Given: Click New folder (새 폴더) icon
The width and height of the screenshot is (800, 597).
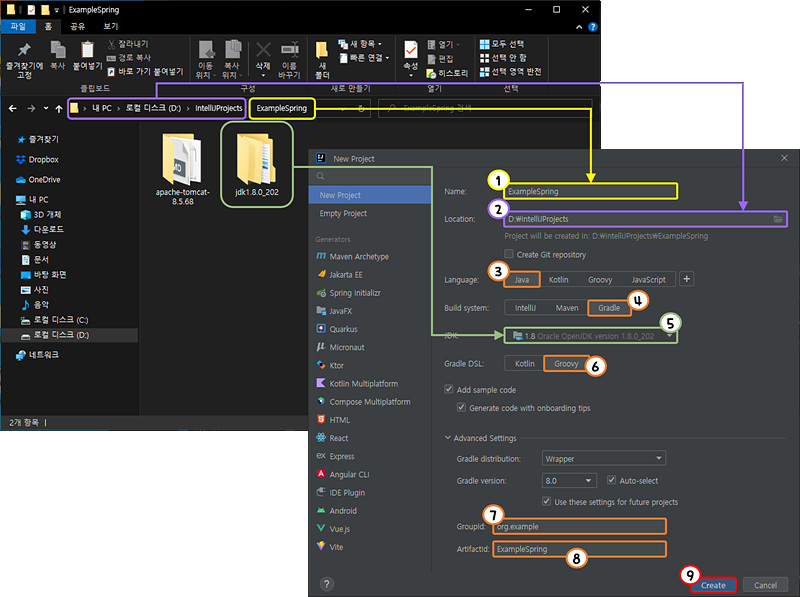Looking at the screenshot, I should coord(322,51).
